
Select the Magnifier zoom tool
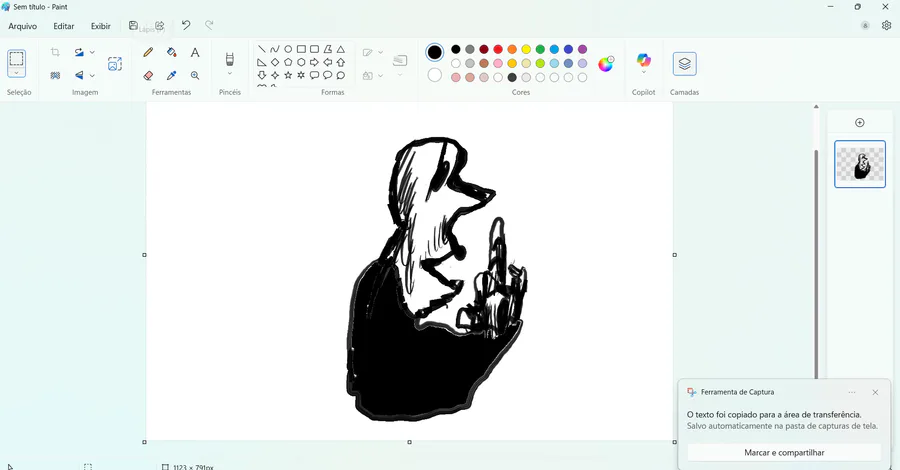click(195, 75)
